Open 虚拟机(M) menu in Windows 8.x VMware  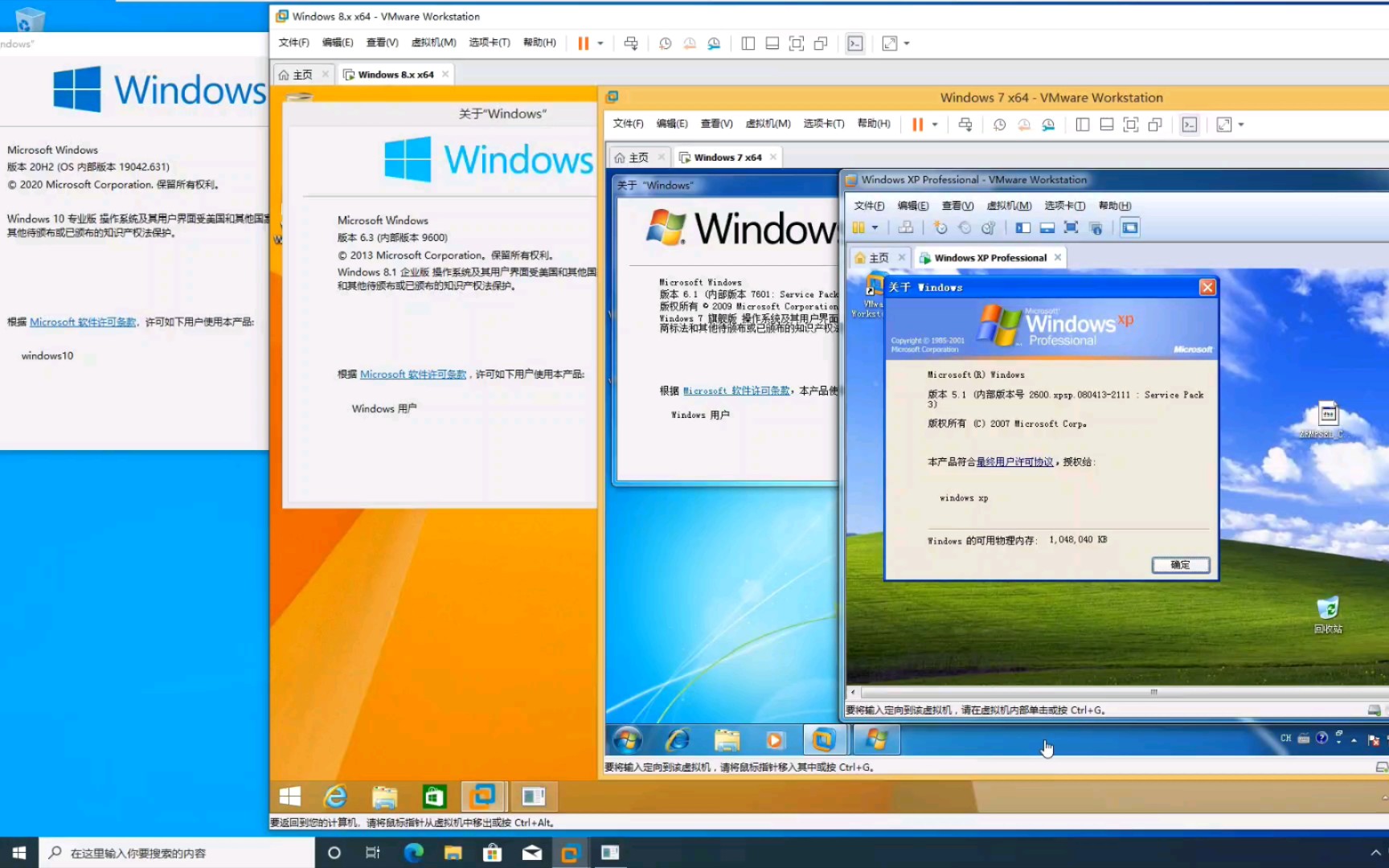[433, 43]
